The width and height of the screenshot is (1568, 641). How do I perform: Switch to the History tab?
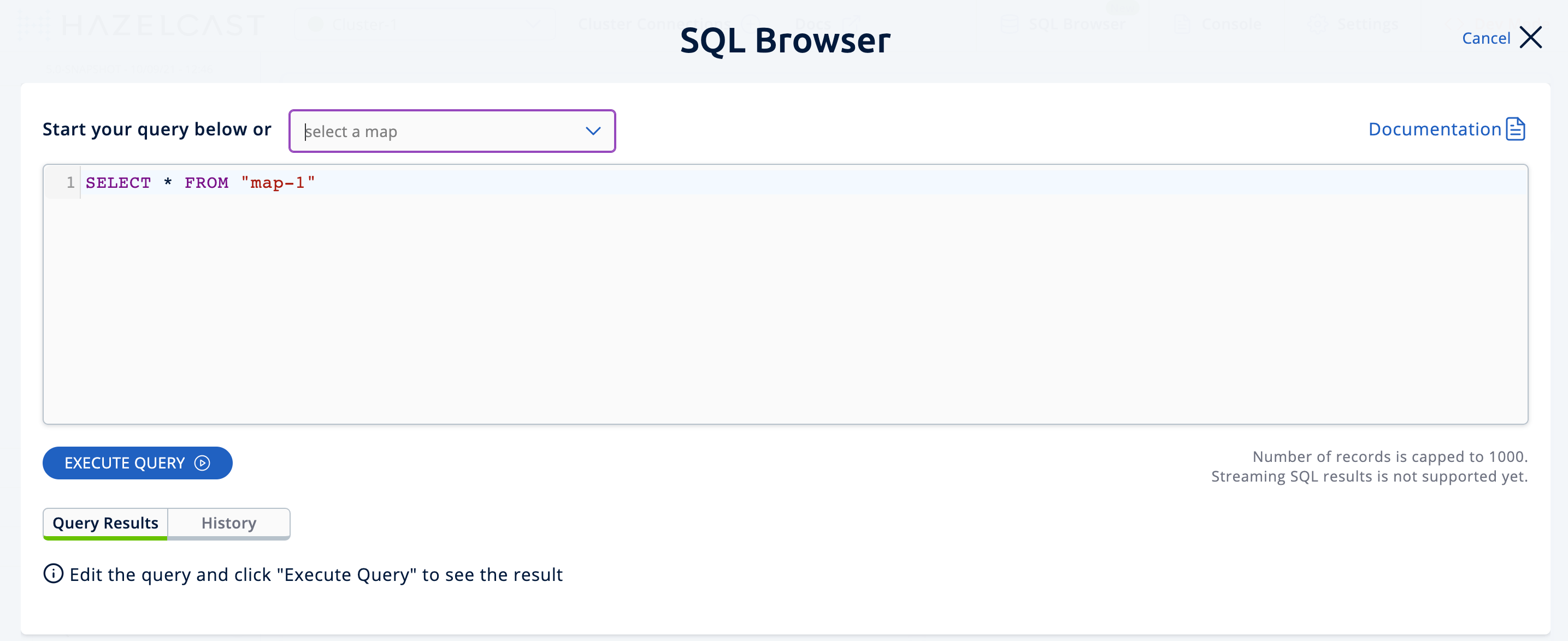(228, 523)
